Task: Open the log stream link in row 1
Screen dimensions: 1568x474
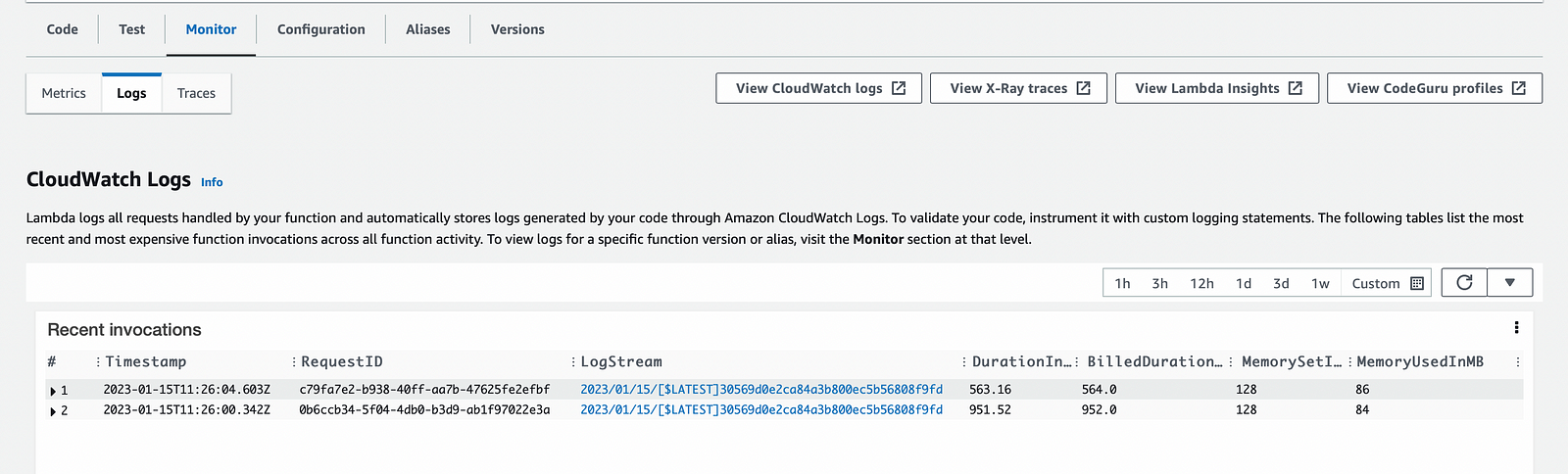Action: [x=760, y=390]
